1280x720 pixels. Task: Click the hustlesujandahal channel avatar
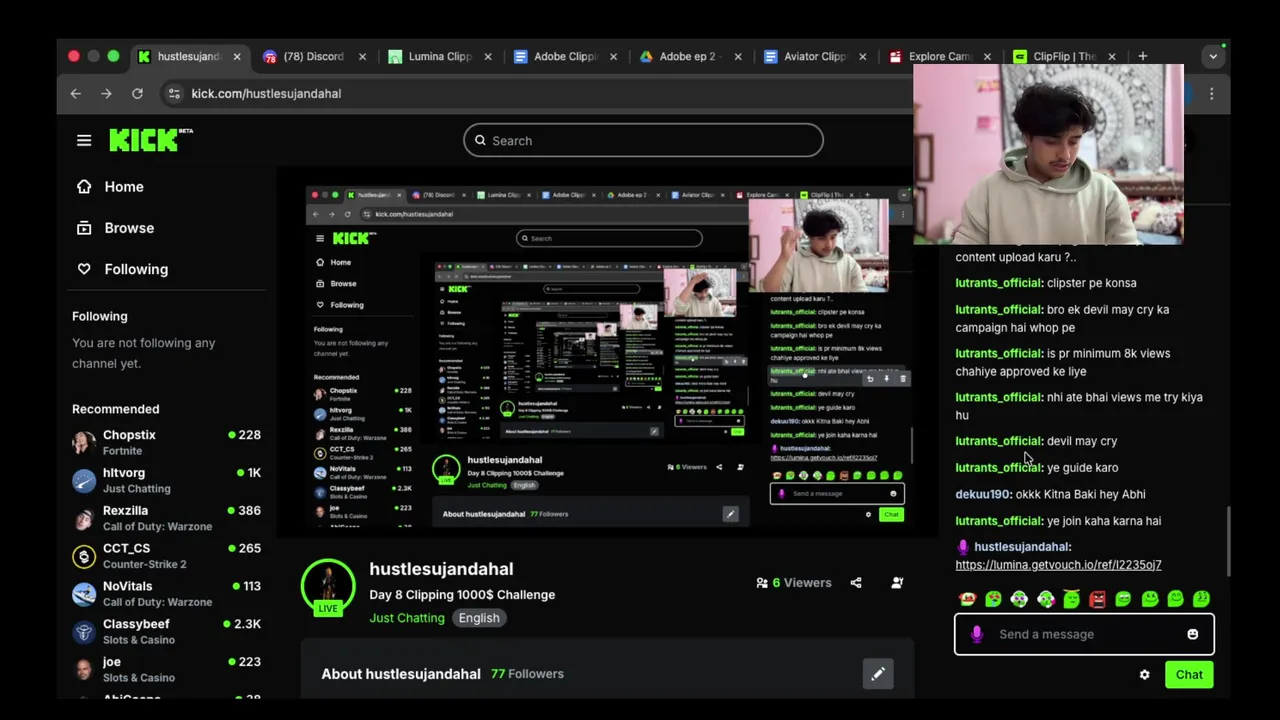(328, 586)
